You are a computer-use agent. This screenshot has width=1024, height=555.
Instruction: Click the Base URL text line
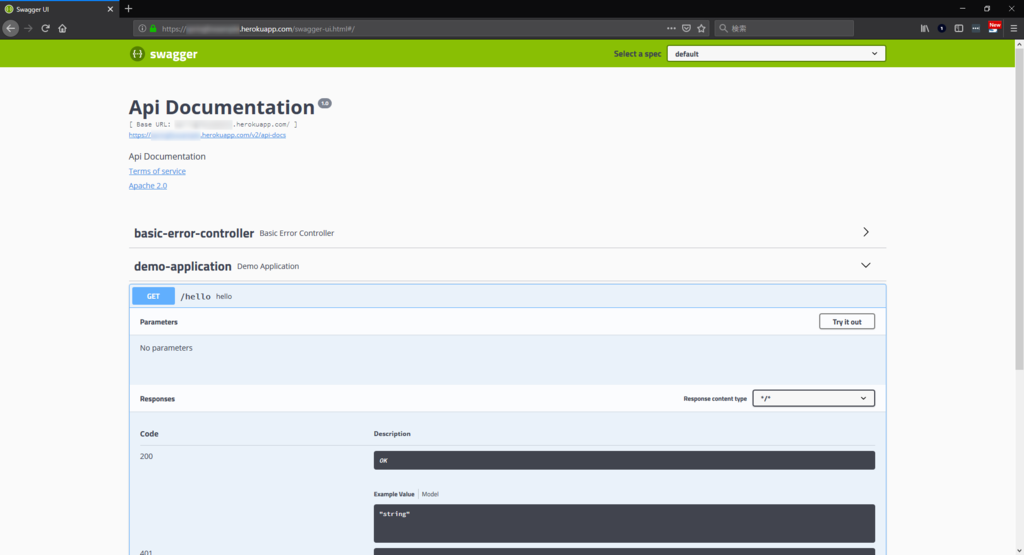(x=213, y=124)
